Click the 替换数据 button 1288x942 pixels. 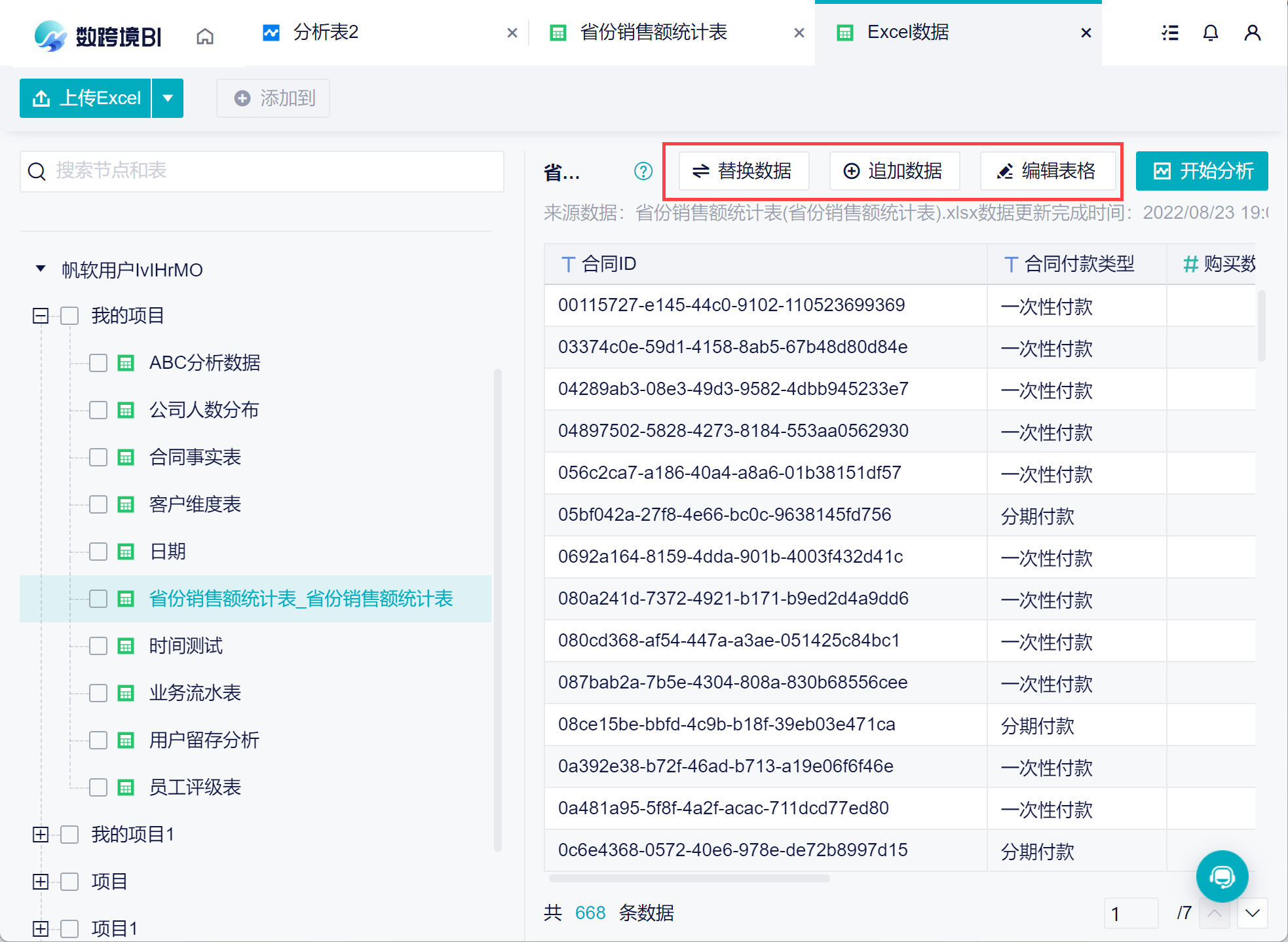click(x=744, y=171)
